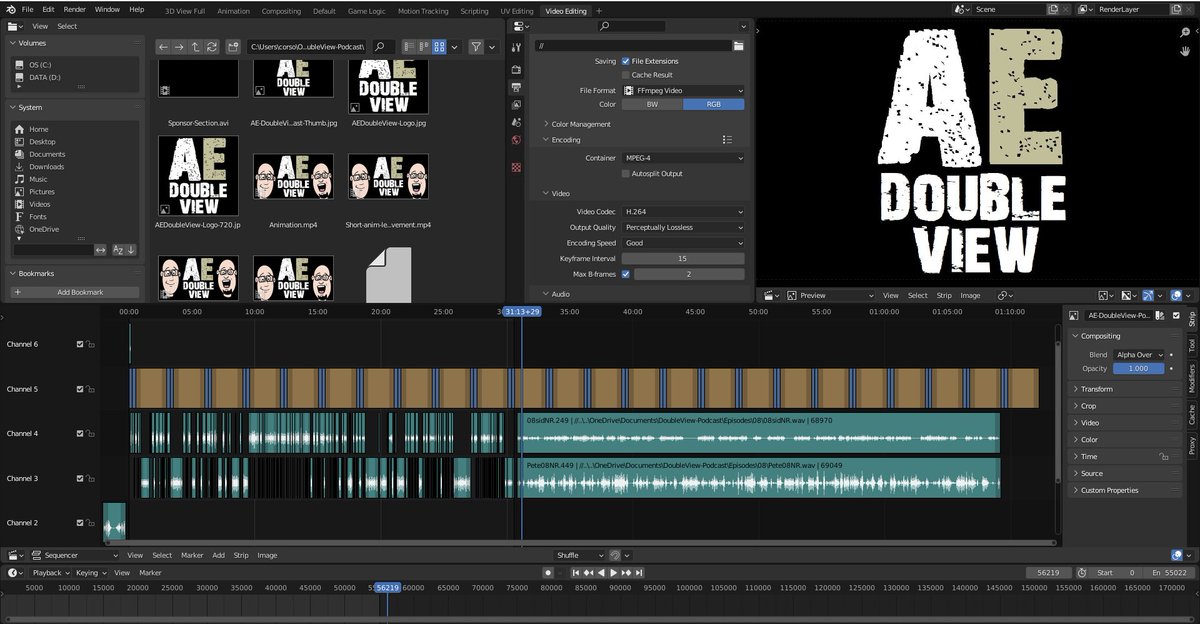Open View Layer properties tab icon
Viewport: 1200px width, 624px height.
pyautogui.click(x=516, y=104)
